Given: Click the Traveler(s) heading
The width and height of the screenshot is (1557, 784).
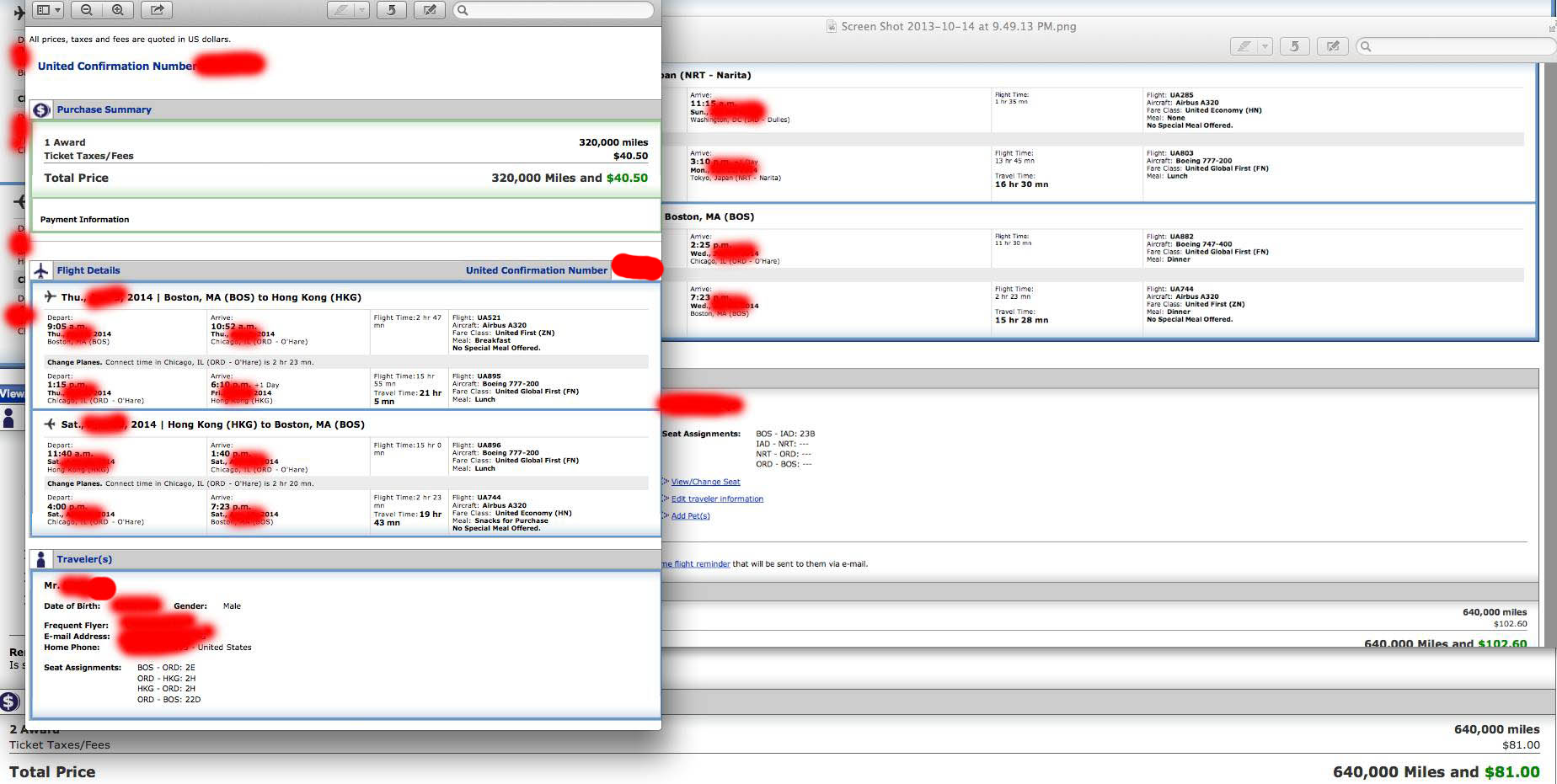Looking at the screenshot, I should coord(84,559).
